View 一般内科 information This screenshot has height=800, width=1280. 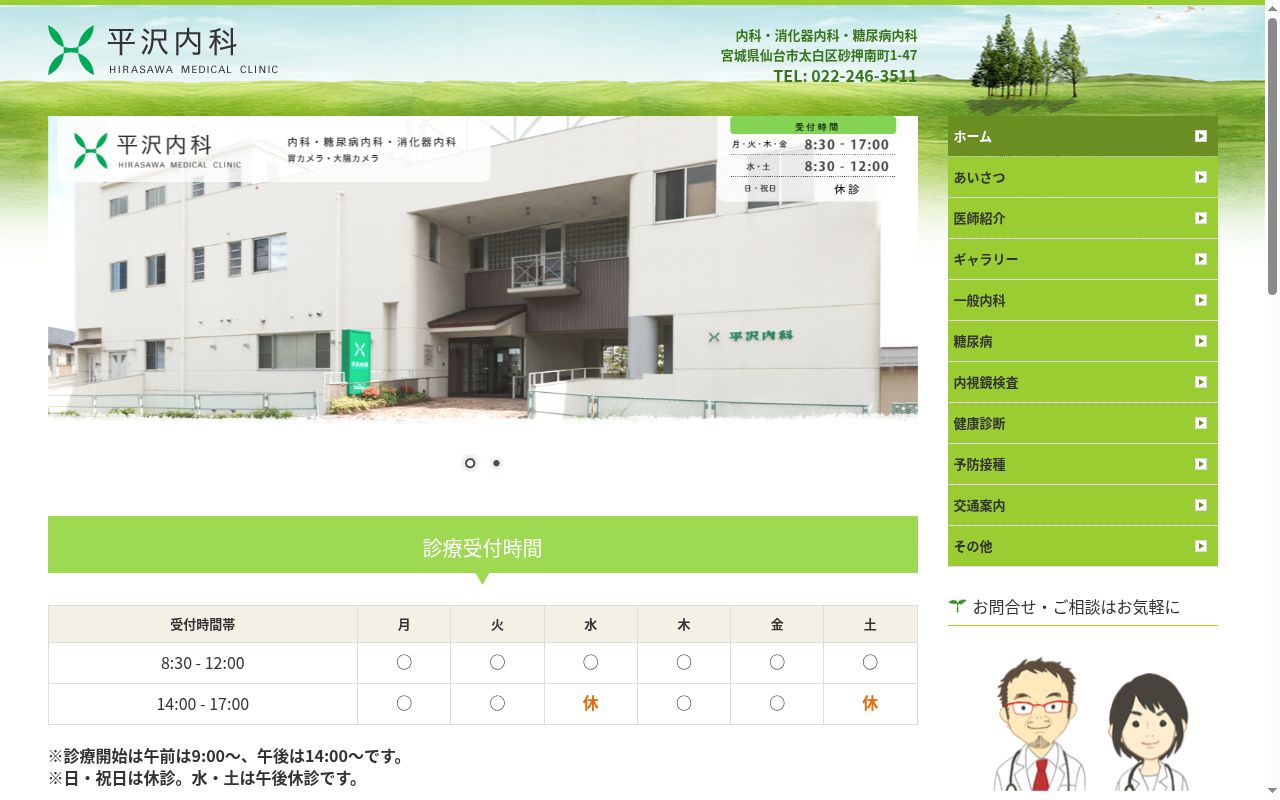[x=1083, y=300]
